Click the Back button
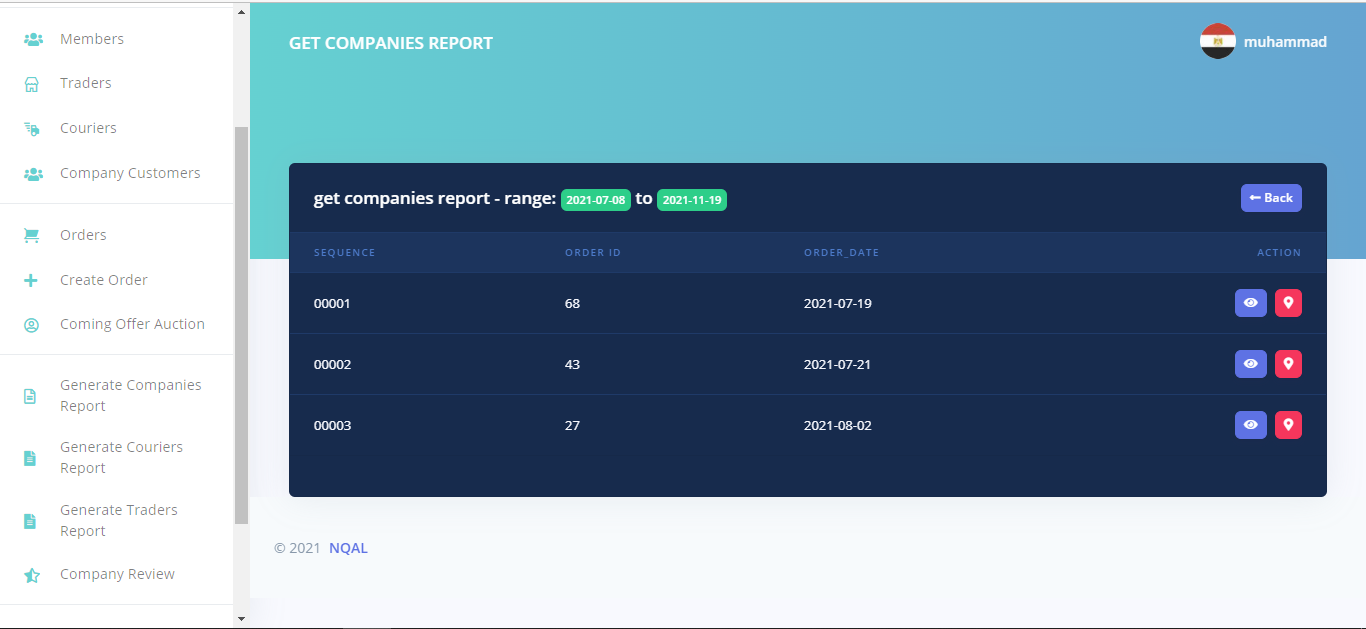Image resolution: width=1366 pixels, height=629 pixels. pos(1271,198)
